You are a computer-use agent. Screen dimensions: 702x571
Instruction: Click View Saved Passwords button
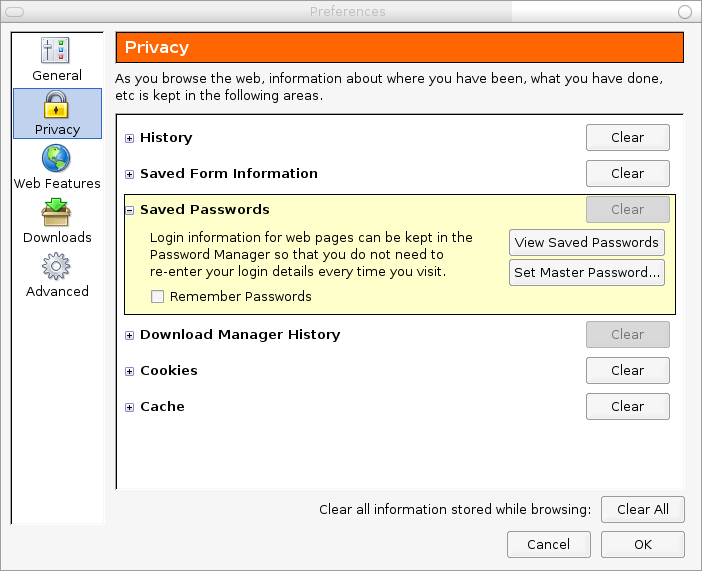[586, 243]
